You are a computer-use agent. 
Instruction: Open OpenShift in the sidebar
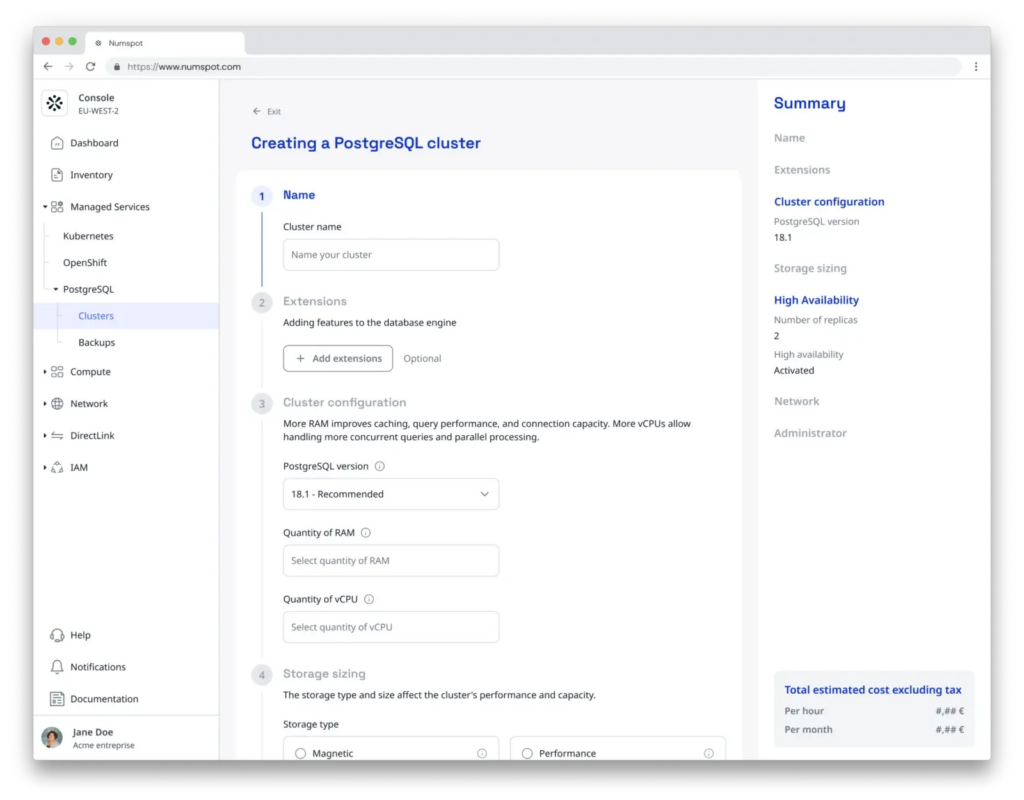(85, 263)
